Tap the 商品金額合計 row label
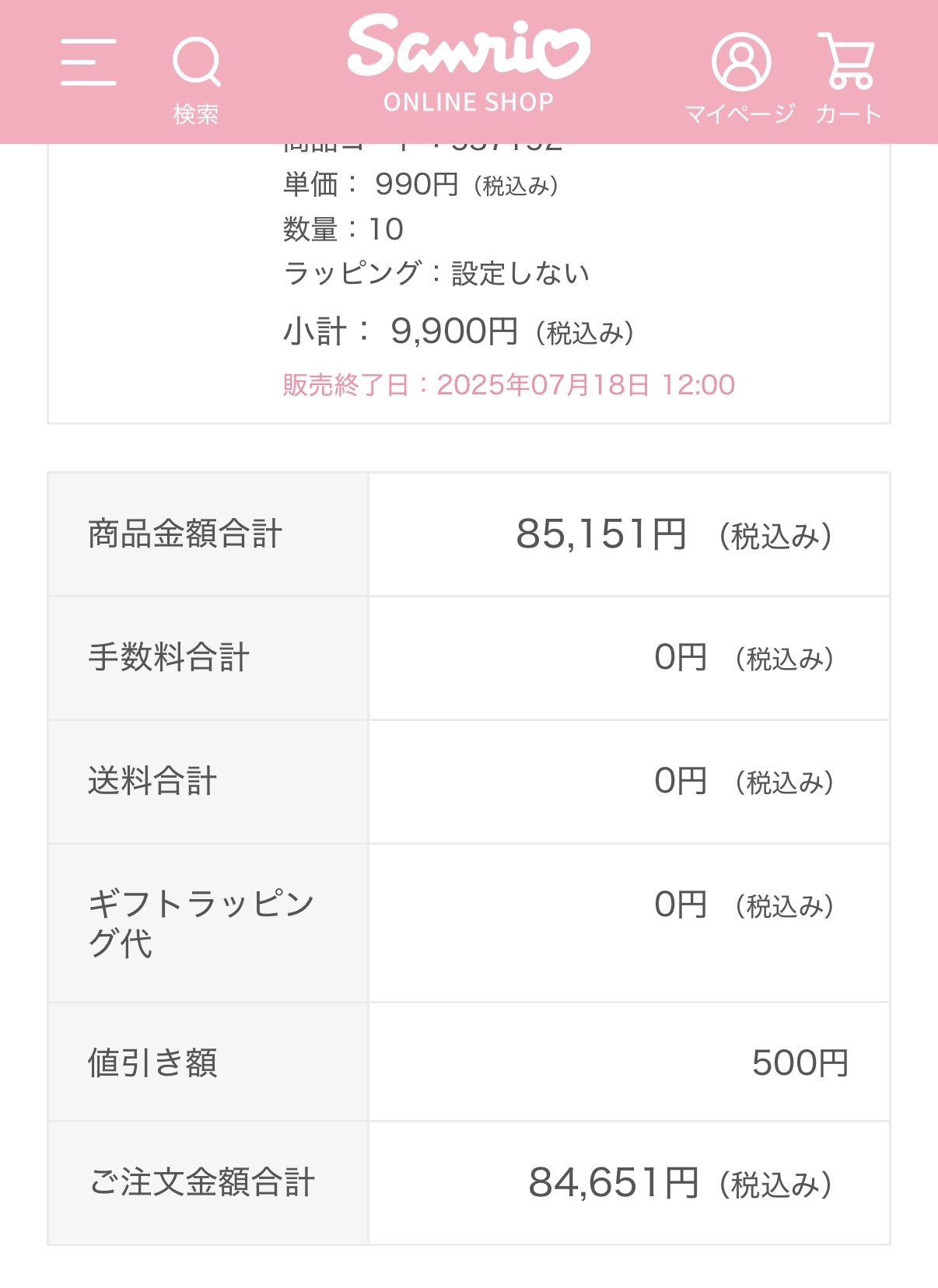 coord(185,535)
